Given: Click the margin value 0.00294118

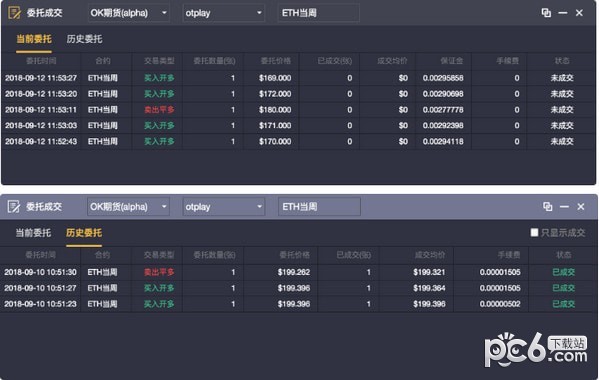Looking at the screenshot, I should click(x=443, y=141).
